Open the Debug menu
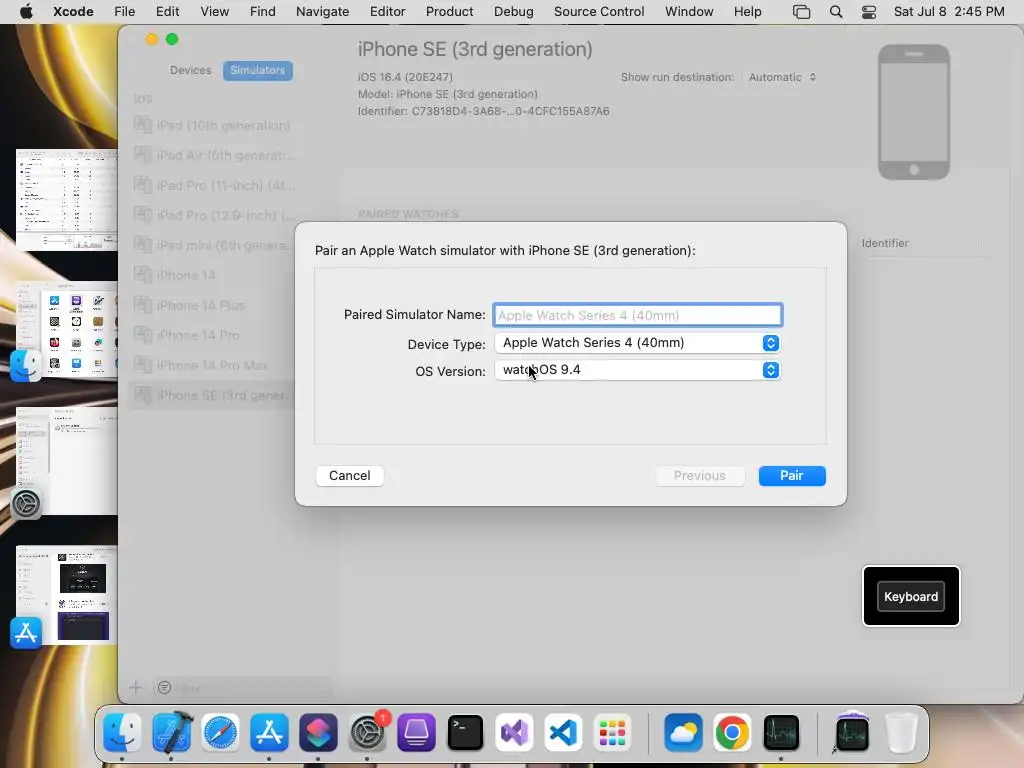 (513, 12)
